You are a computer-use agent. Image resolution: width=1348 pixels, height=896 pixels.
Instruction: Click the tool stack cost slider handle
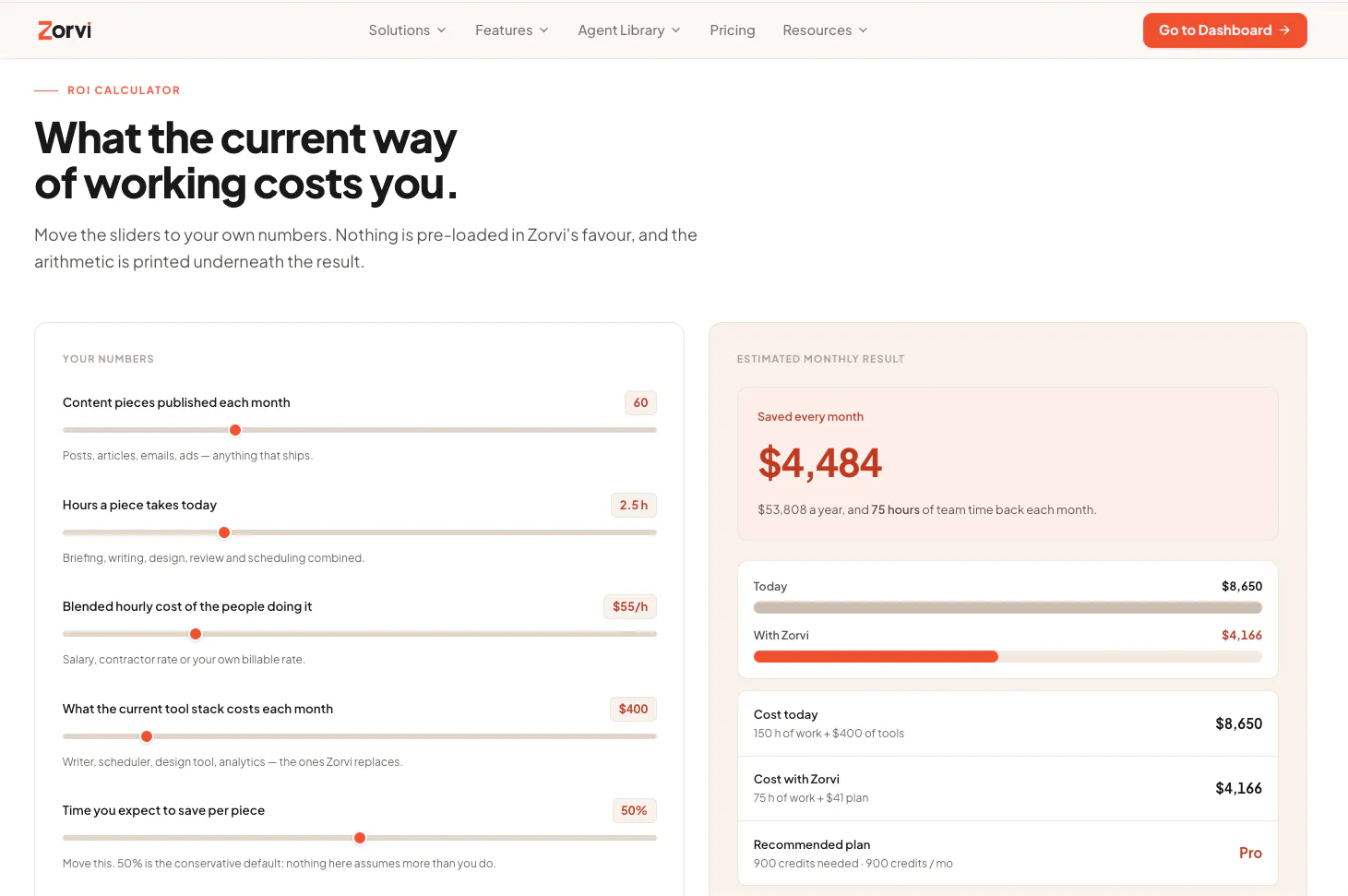[x=147, y=736]
